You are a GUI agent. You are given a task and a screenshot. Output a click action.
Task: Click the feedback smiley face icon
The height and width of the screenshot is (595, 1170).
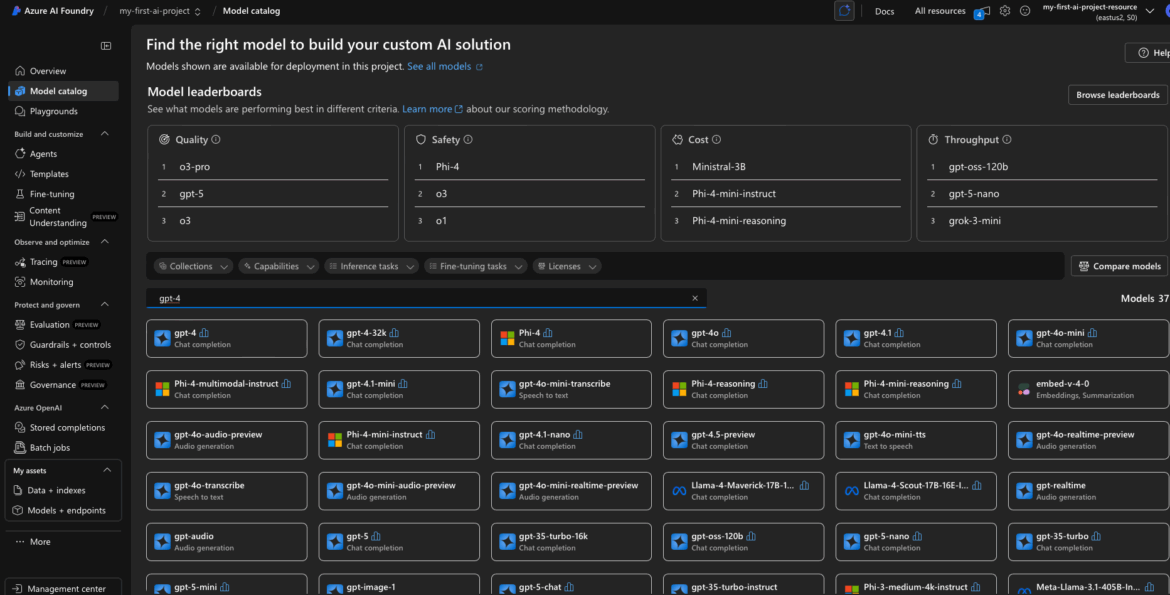pyautogui.click(x=1025, y=11)
